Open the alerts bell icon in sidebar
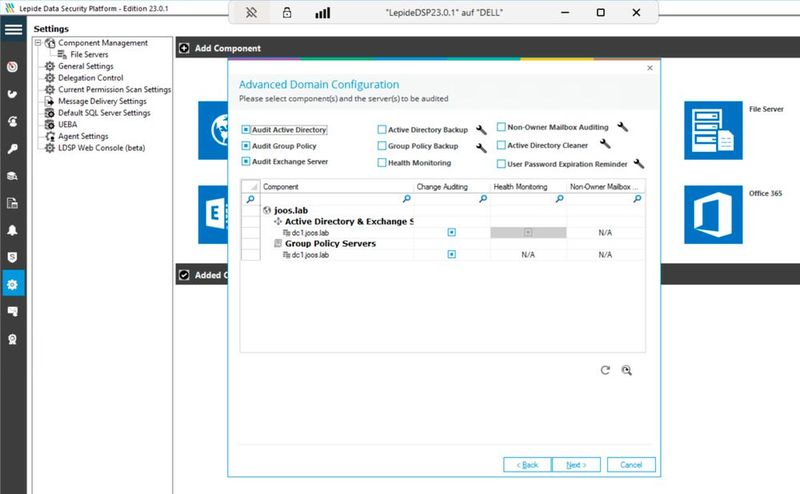Viewport: 800px width, 494px height. (13, 230)
